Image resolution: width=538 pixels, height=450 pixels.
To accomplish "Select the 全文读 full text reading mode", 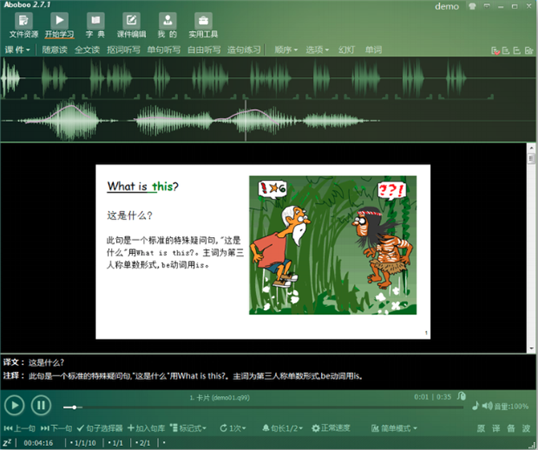I will pos(87,50).
